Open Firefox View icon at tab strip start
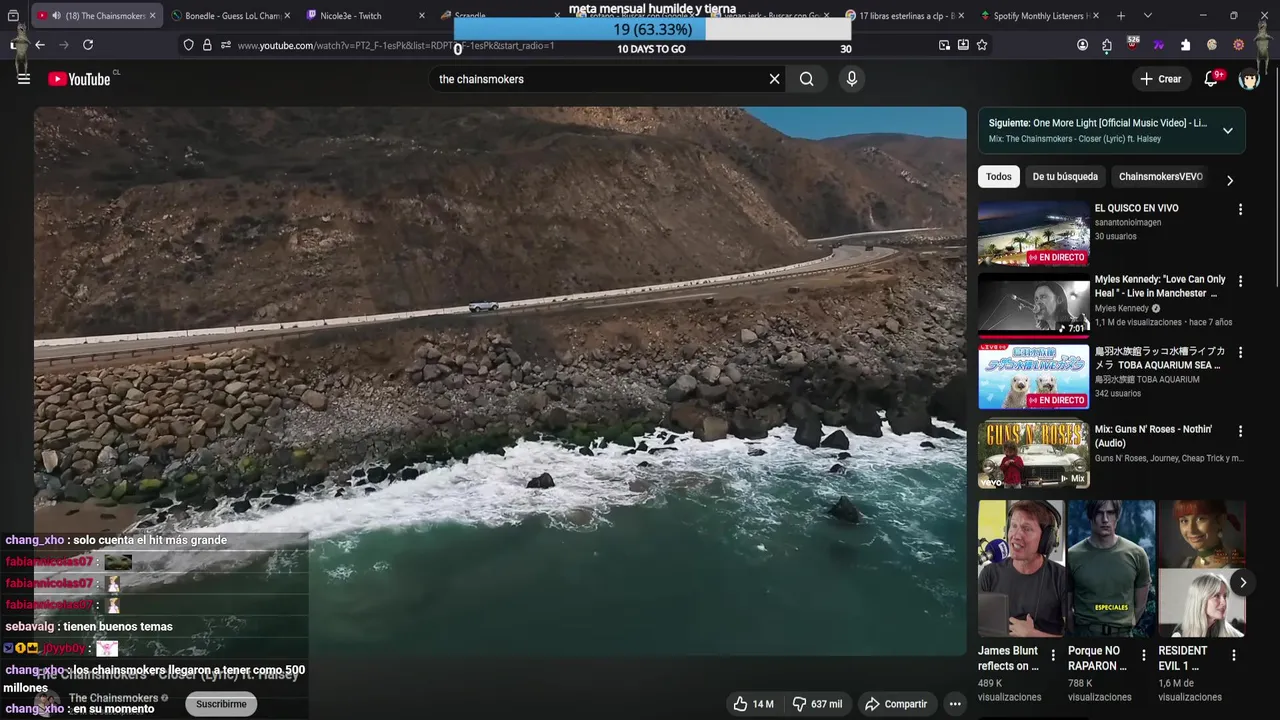This screenshot has height=720, width=1280. click(x=13, y=16)
